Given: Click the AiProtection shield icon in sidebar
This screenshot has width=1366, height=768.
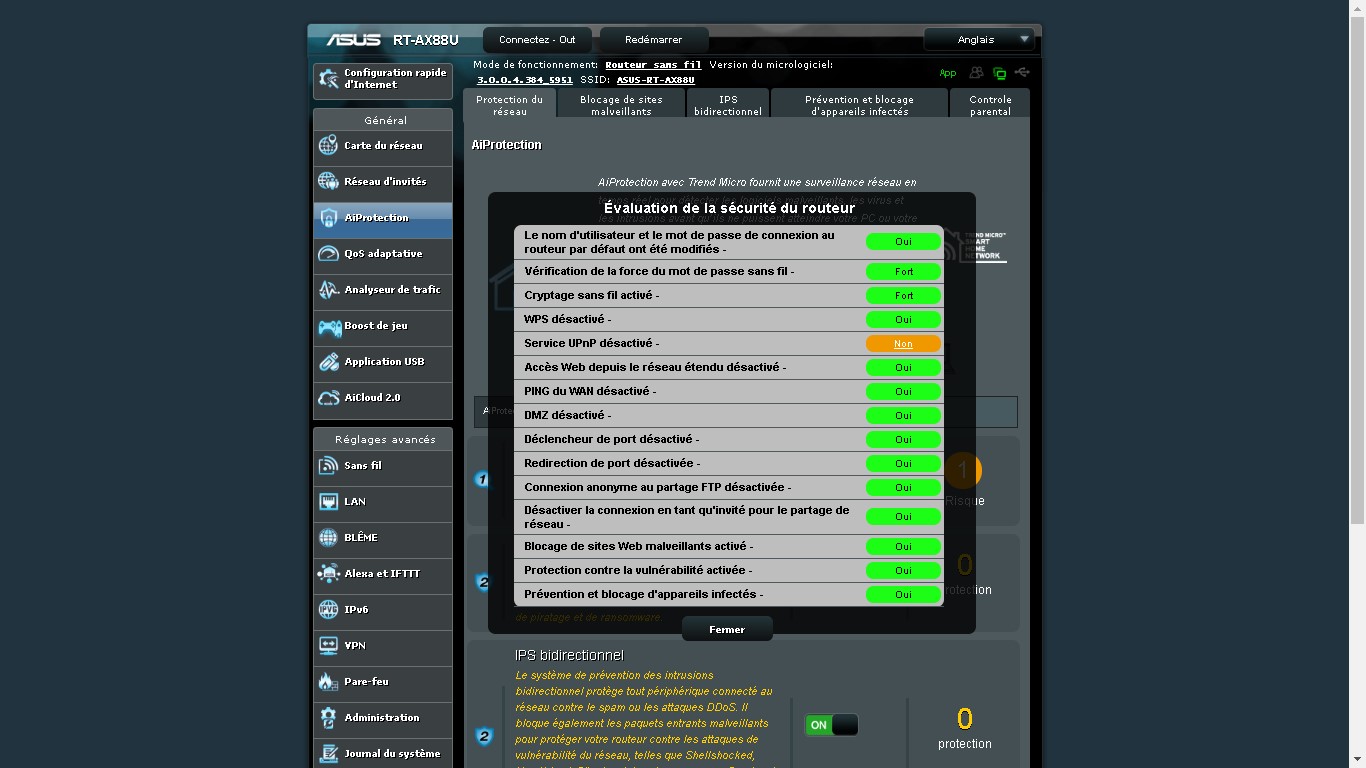Looking at the screenshot, I should (328, 218).
